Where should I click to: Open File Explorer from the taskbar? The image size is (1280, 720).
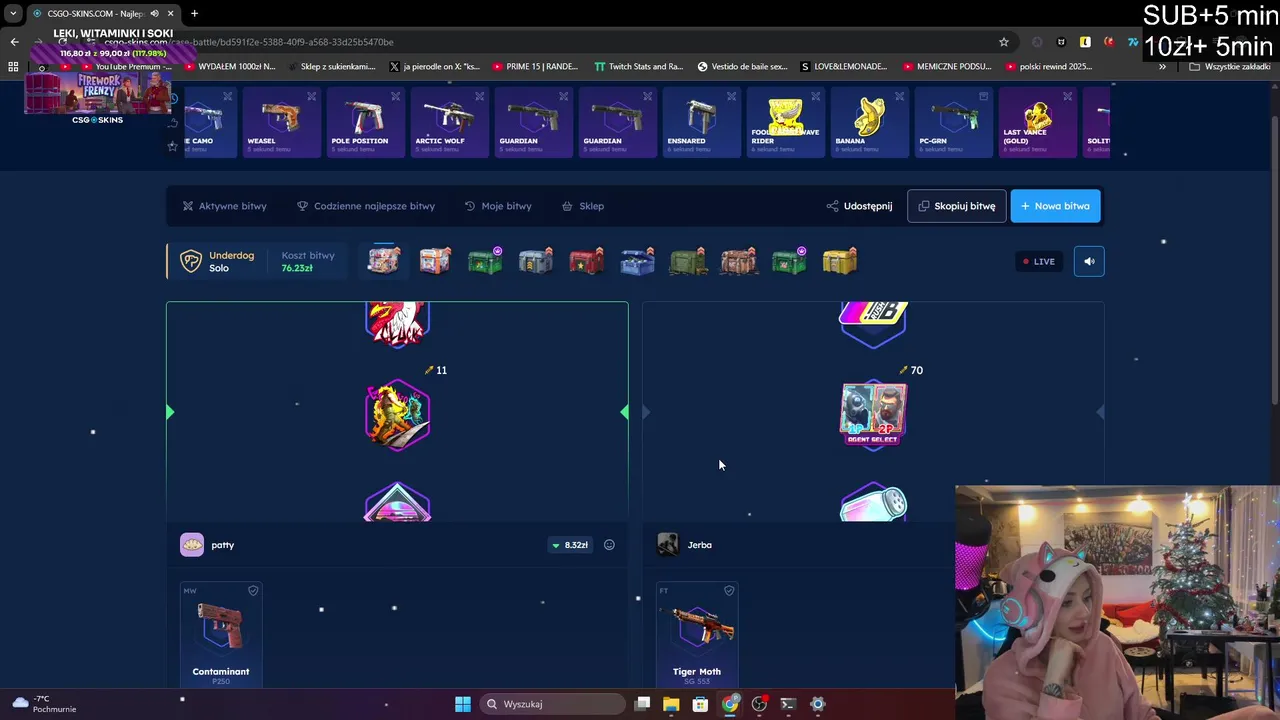(x=671, y=704)
